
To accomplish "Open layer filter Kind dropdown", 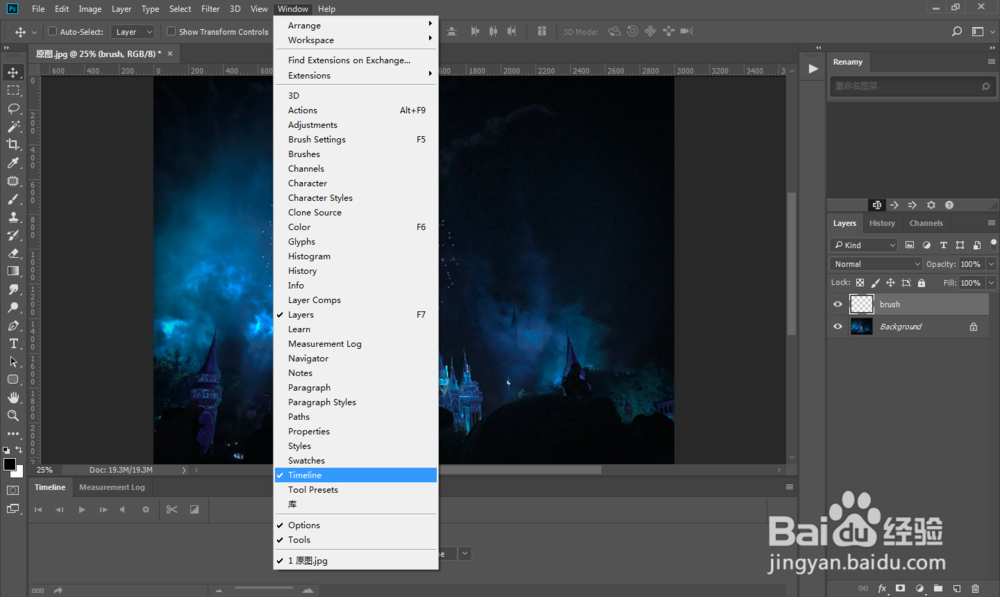I will 864,245.
